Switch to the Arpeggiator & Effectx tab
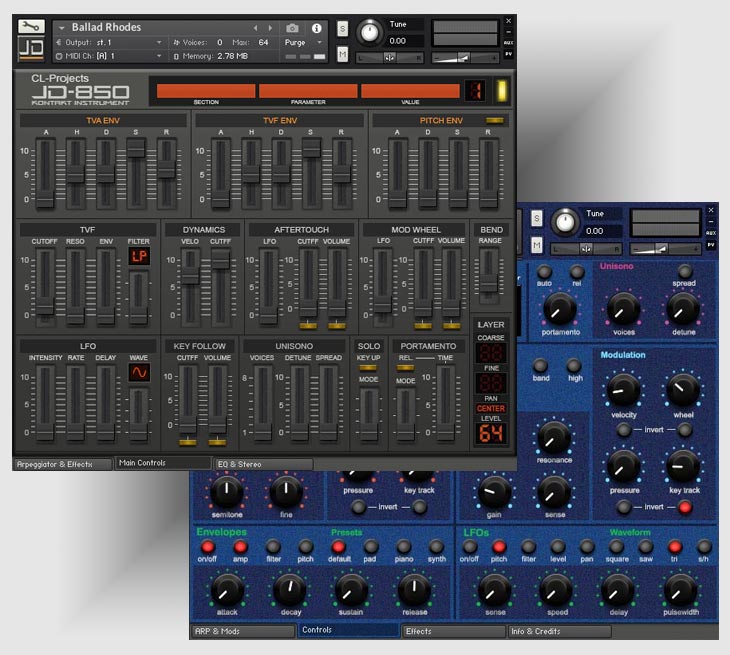Screen dimensions: 730x655 62,464
